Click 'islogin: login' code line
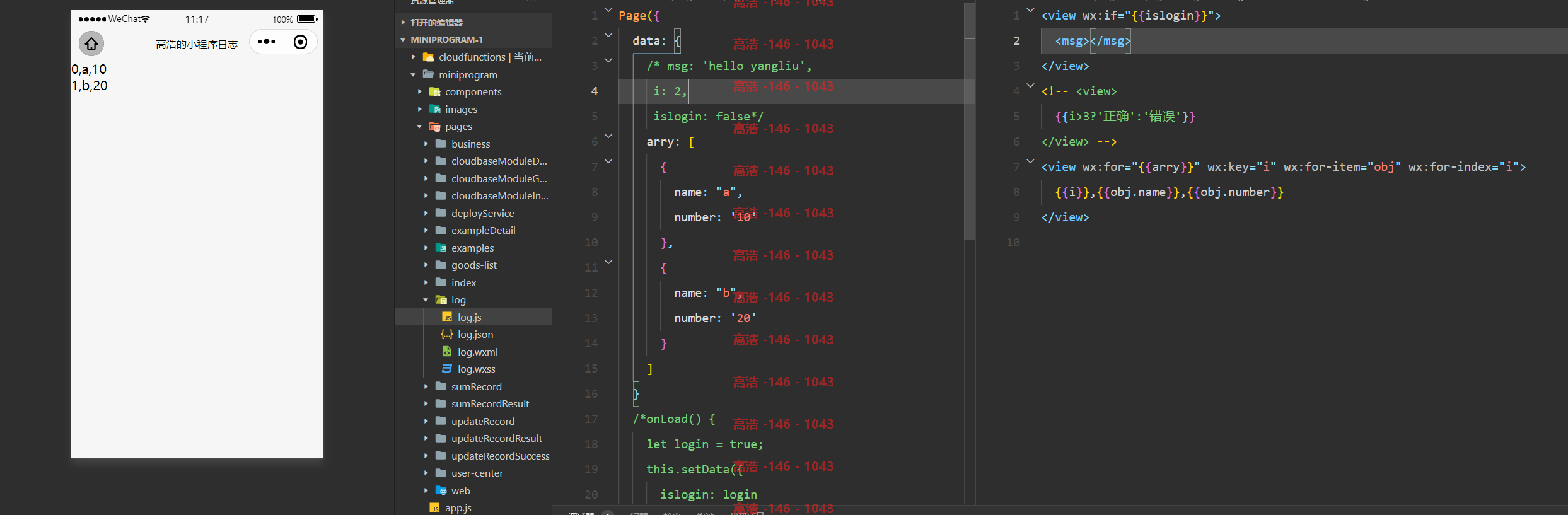Viewport: 1568px width, 515px height. click(709, 495)
